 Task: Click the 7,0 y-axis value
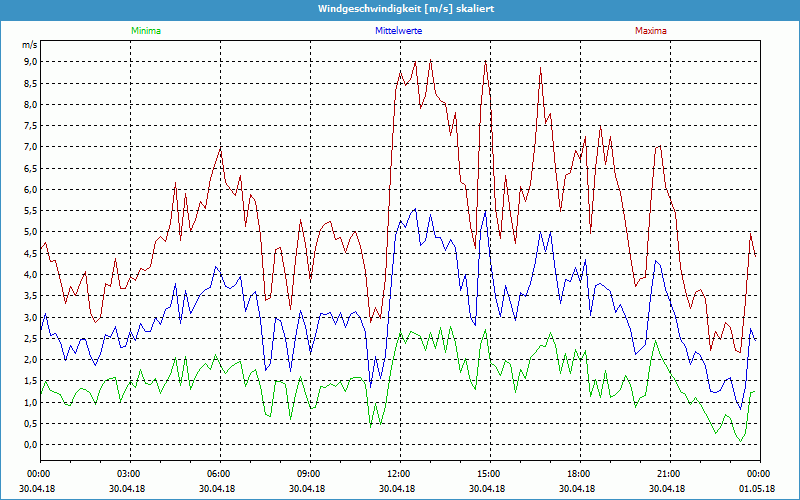coord(31,147)
